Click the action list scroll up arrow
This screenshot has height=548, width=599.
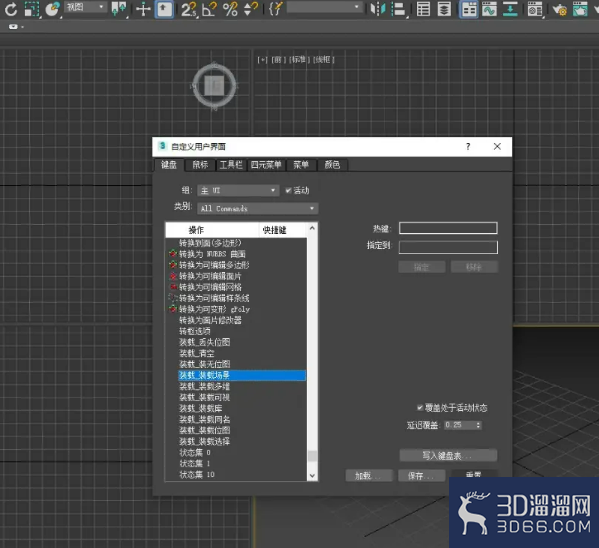click(x=312, y=228)
